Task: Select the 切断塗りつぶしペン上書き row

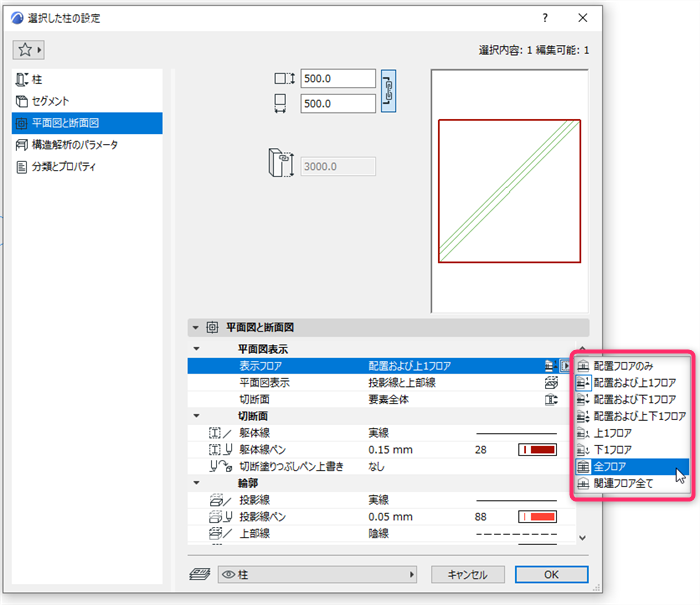Action: tap(382, 466)
